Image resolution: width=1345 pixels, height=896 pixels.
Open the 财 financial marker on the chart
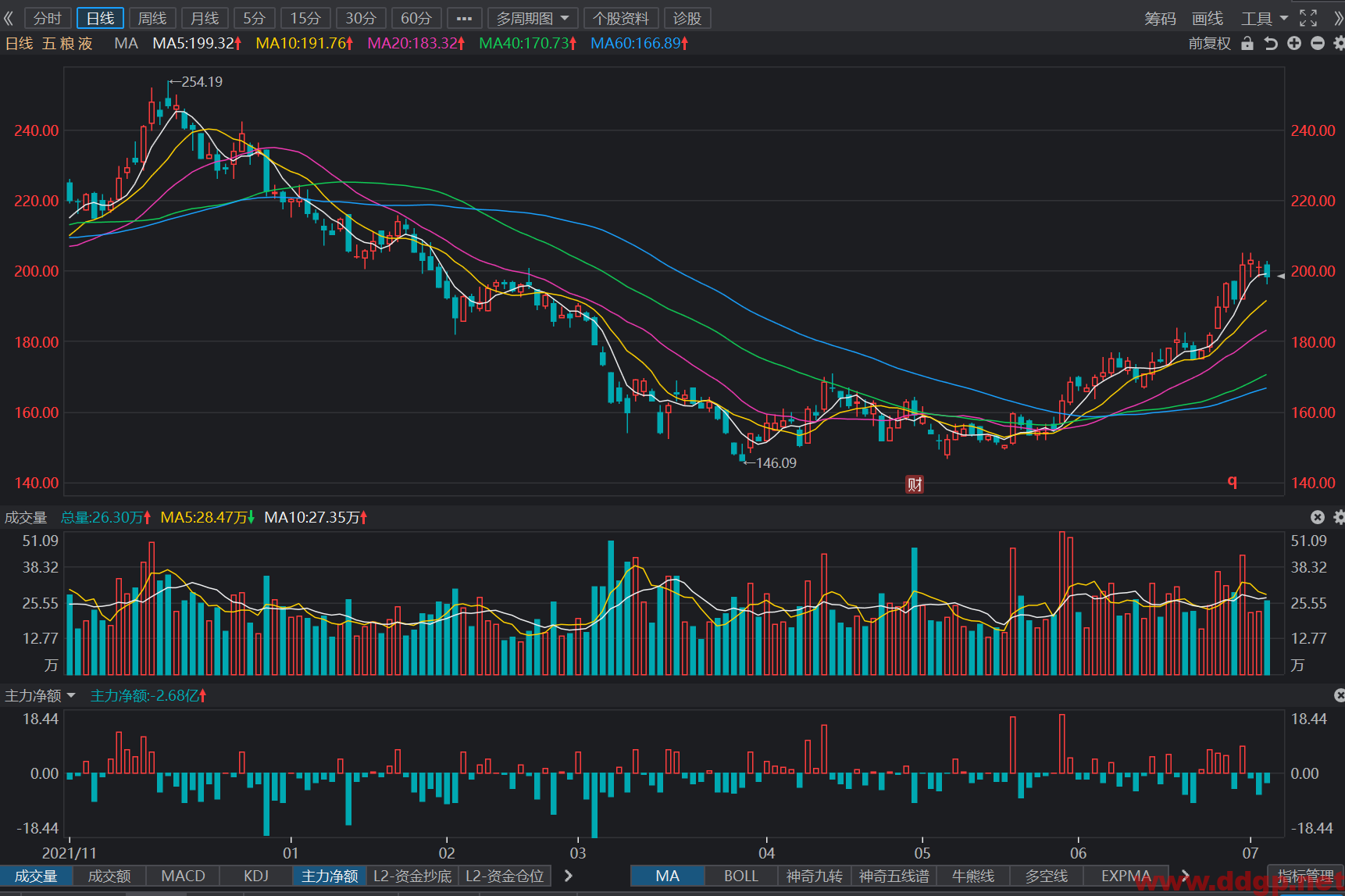[915, 484]
